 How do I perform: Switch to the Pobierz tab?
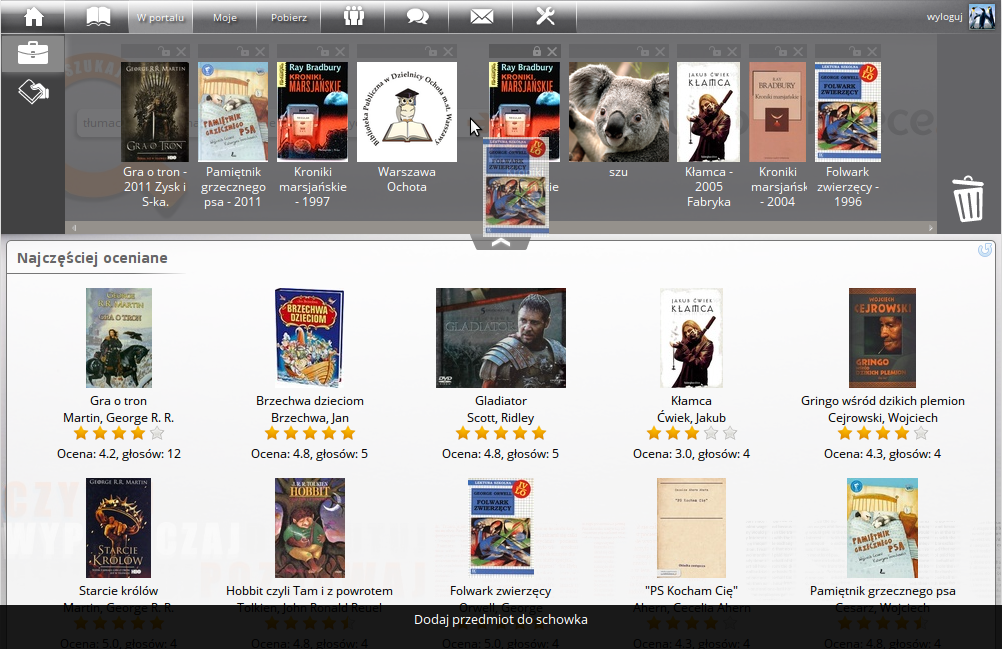[x=289, y=17]
